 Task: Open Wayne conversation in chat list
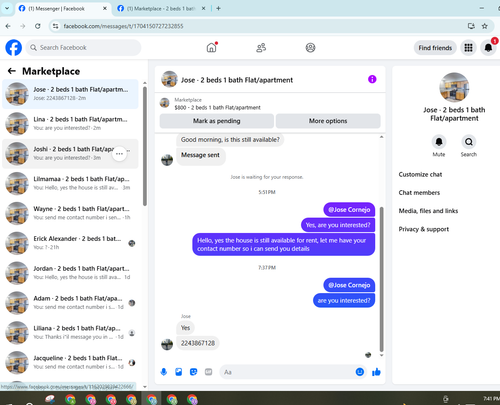pos(70,213)
